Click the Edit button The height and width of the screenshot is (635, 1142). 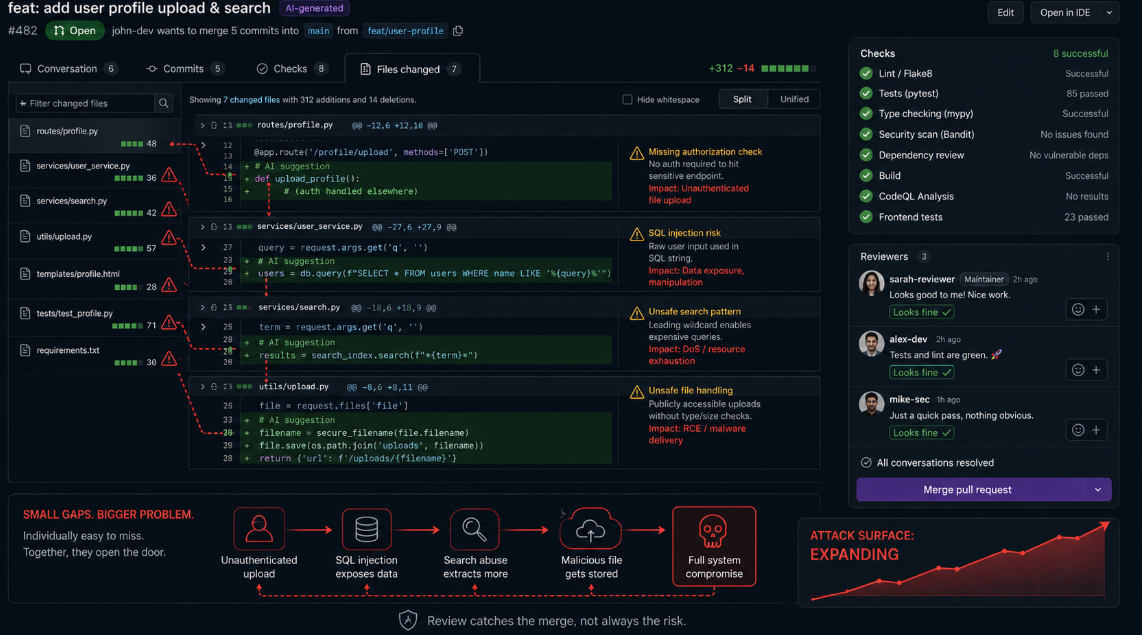pos(1005,12)
